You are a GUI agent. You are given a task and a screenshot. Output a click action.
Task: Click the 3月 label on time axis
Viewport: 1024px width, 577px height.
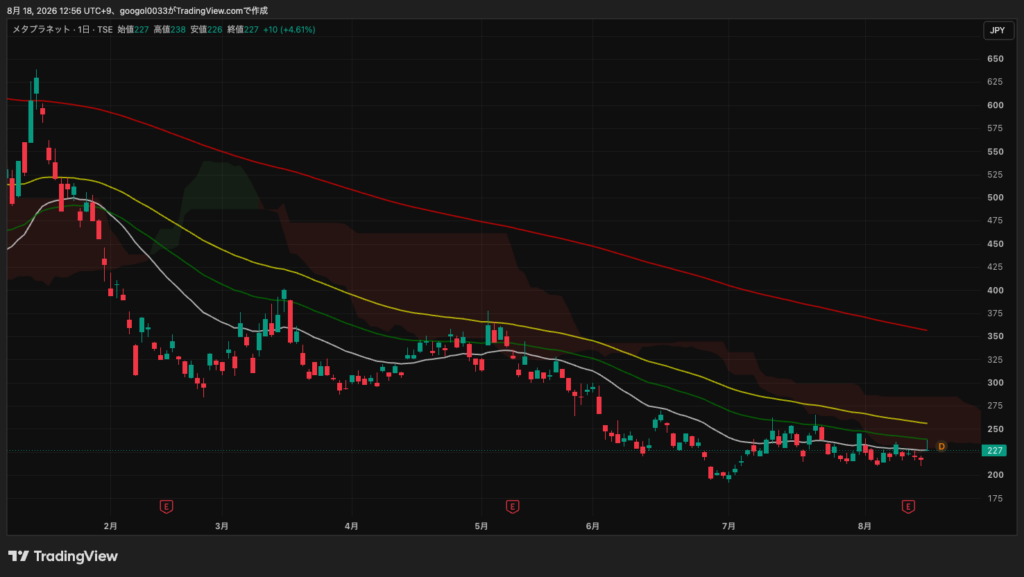pyautogui.click(x=222, y=526)
